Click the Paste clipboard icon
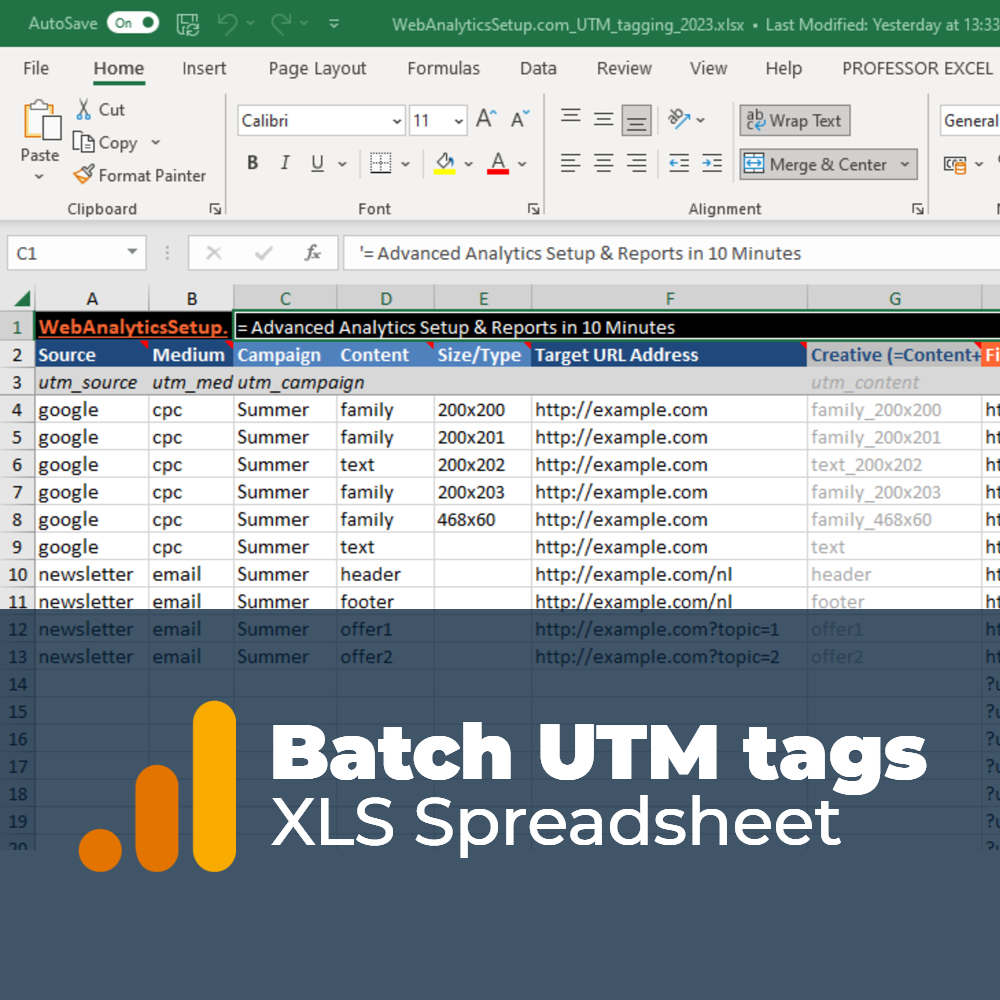Image resolution: width=1000 pixels, height=1000 pixels. 42,120
